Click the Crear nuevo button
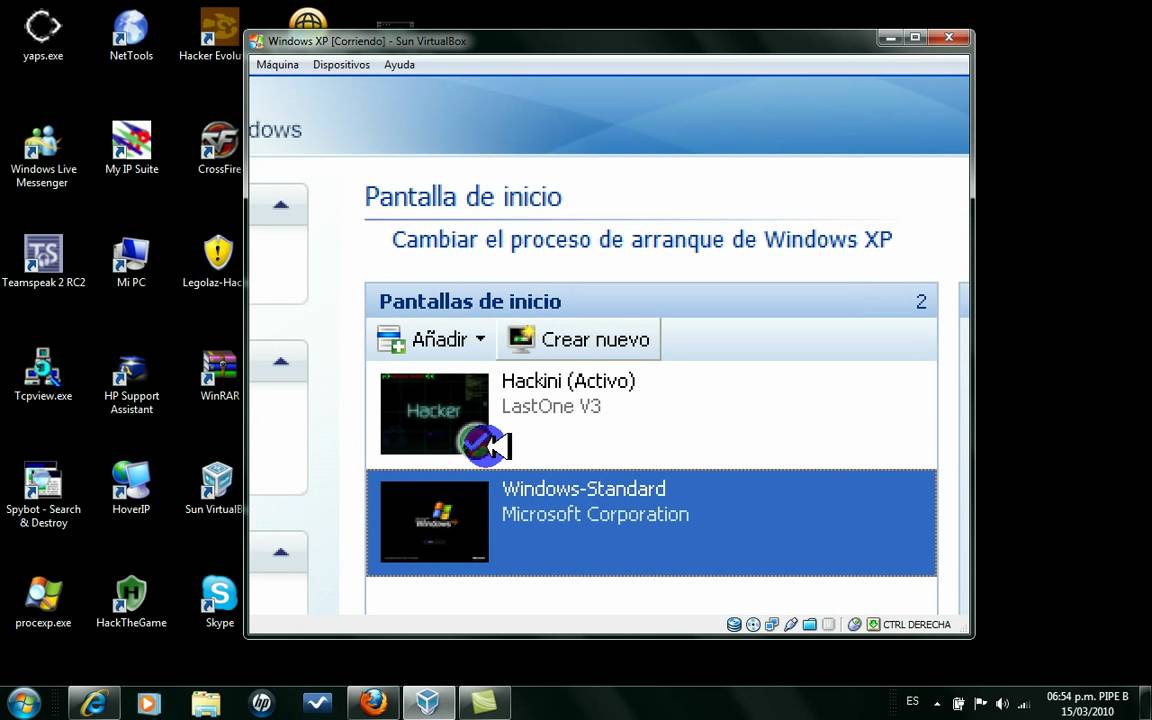The height and width of the screenshot is (720, 1152). (578, 339)
